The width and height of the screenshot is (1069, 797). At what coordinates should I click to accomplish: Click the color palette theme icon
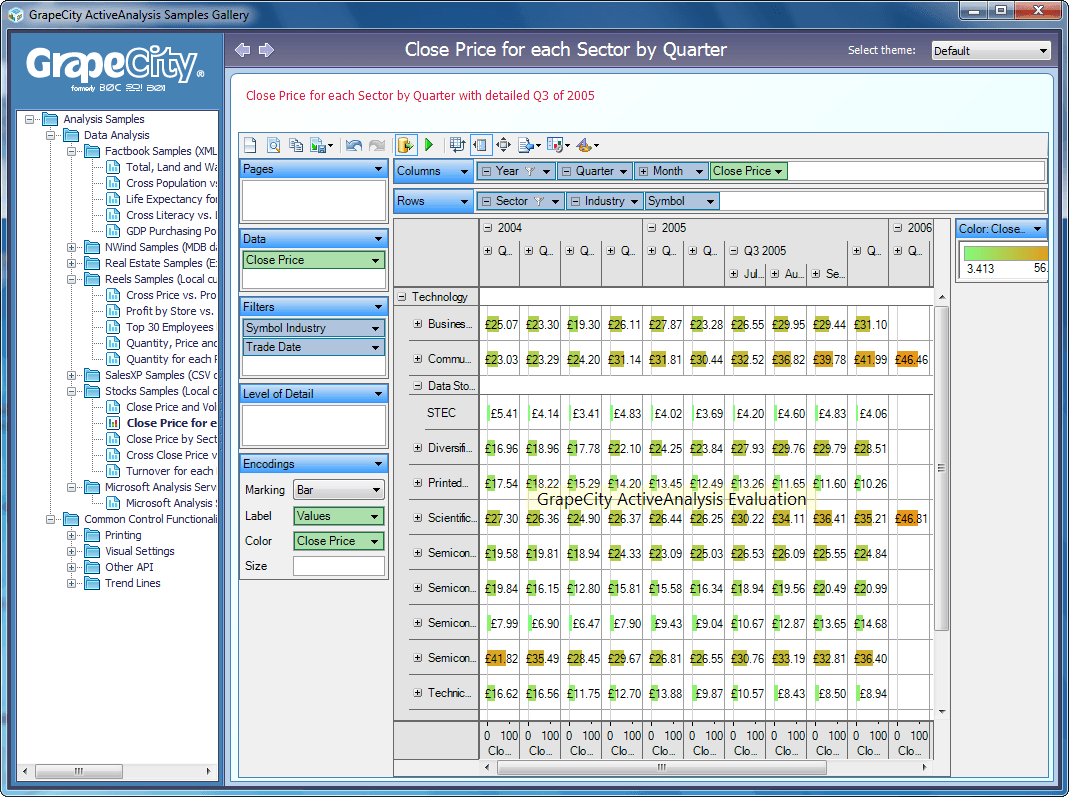587,145
